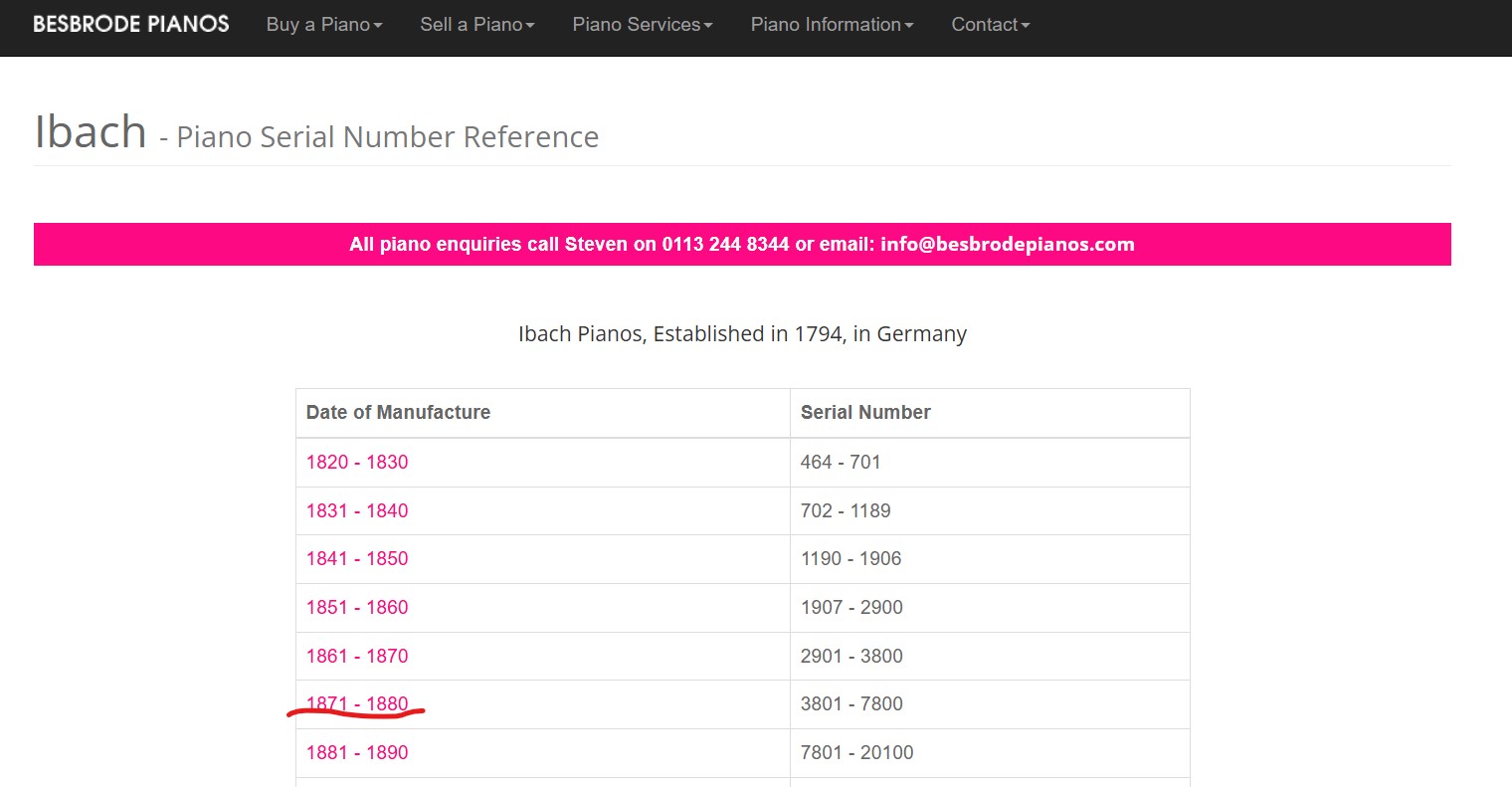1512x787 pixels.
Task: Follow the 1881 - 1890 link
Action: (x=357, y=752)
